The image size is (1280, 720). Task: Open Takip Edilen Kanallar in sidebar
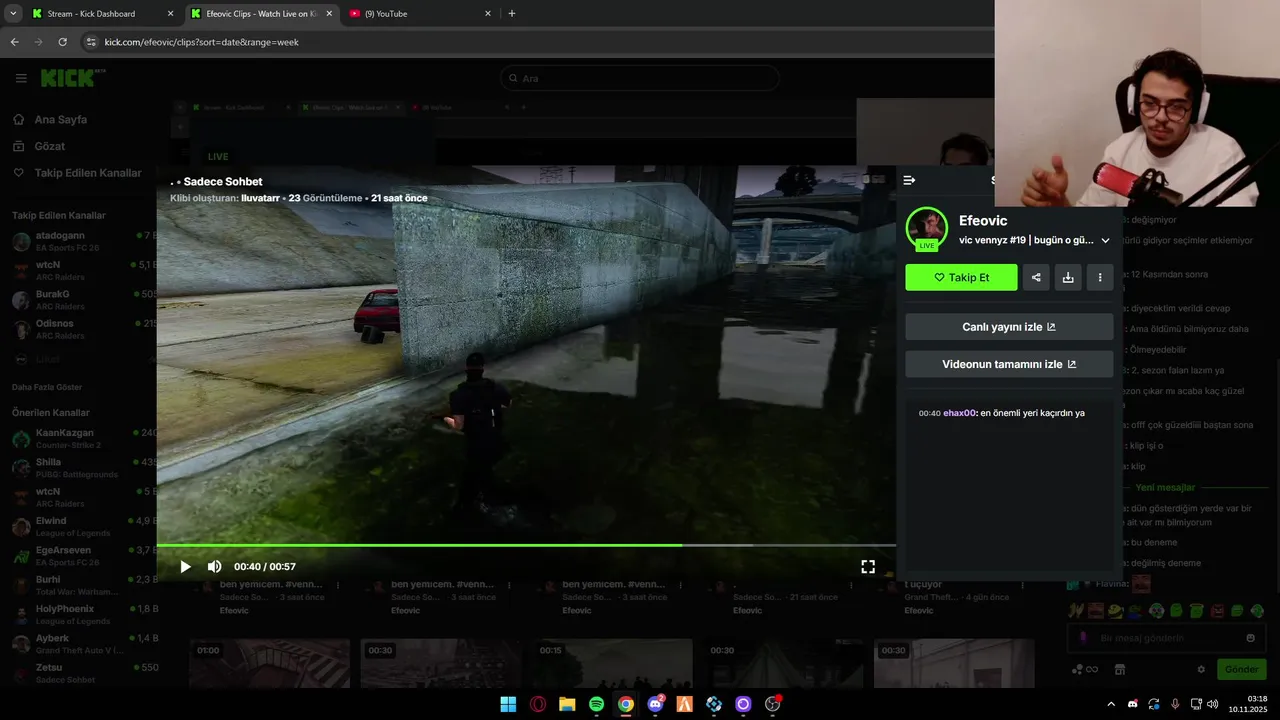tap(88, 173)
